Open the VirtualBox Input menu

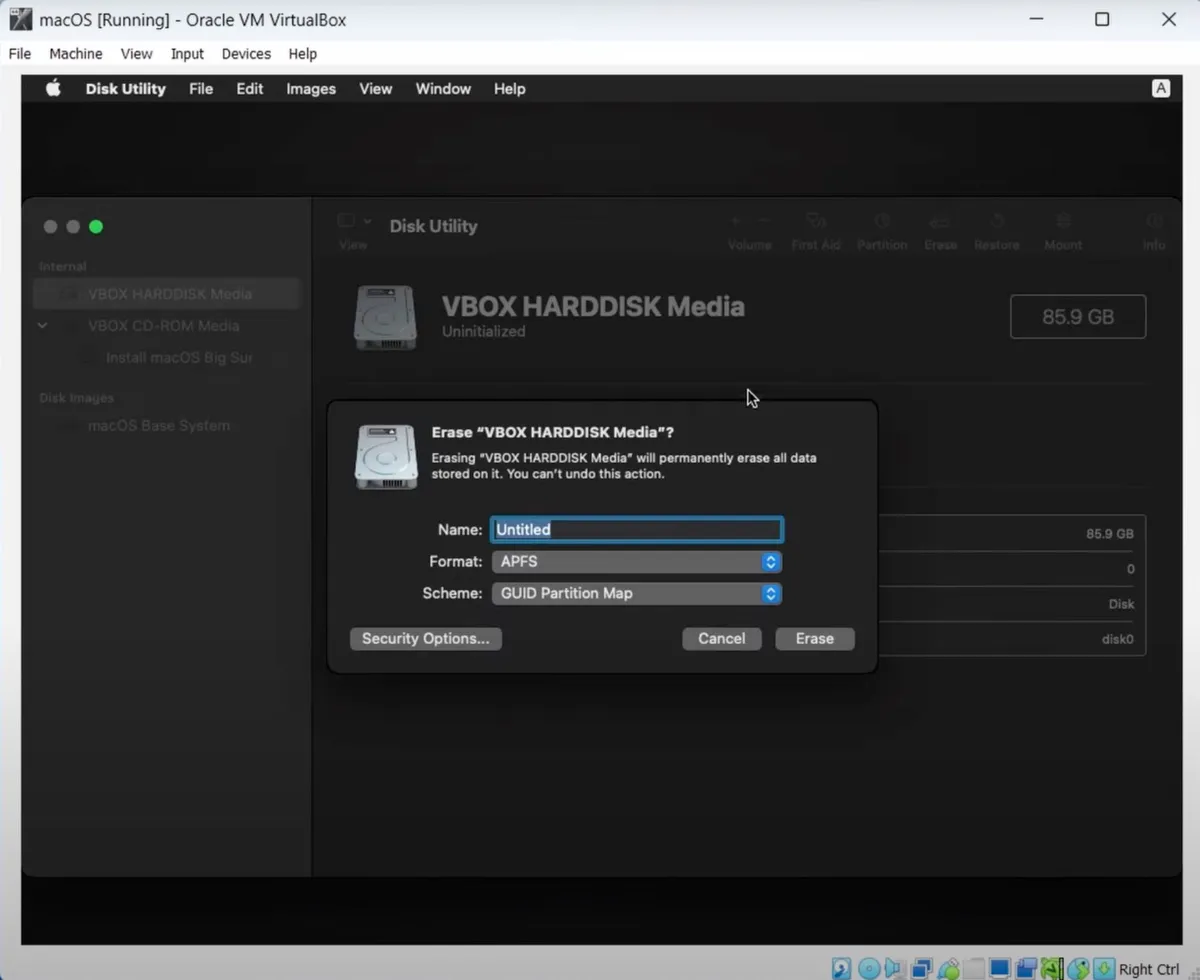click(187, 54)
